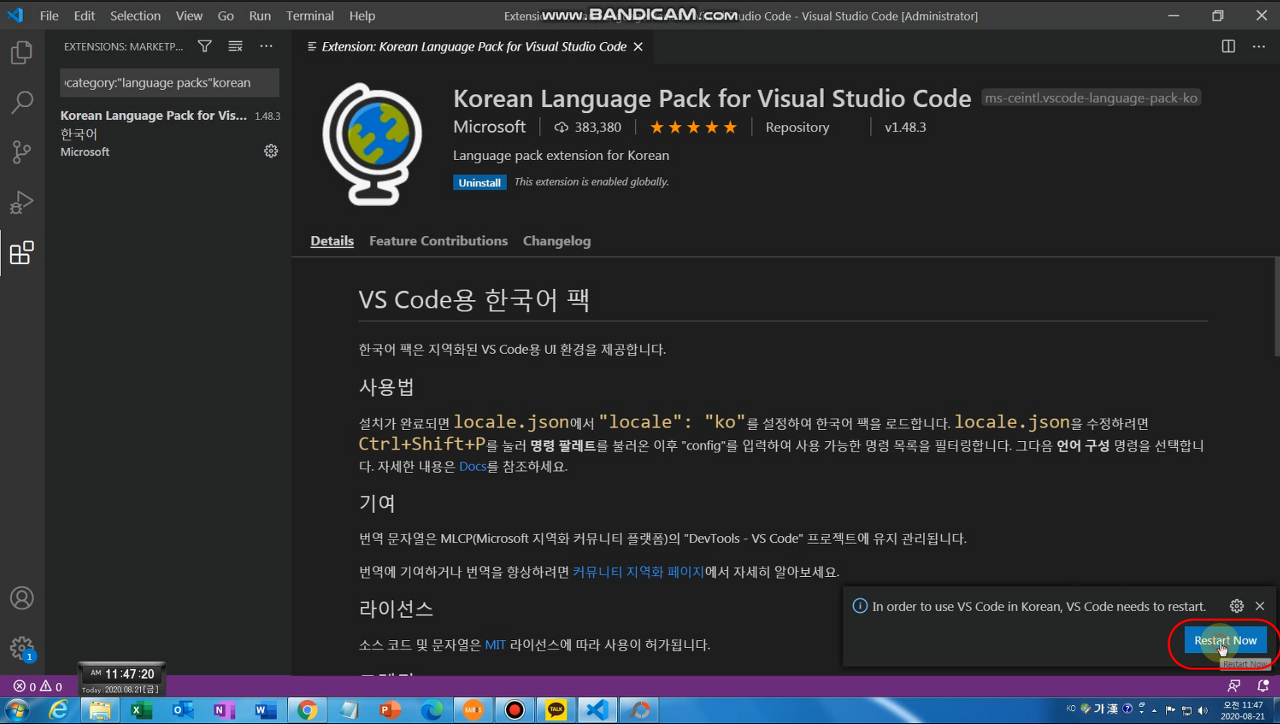Open the Extensions sidebar more actions menu
The height and width of the screenshot is (724, 1280).
coord(266,46)
